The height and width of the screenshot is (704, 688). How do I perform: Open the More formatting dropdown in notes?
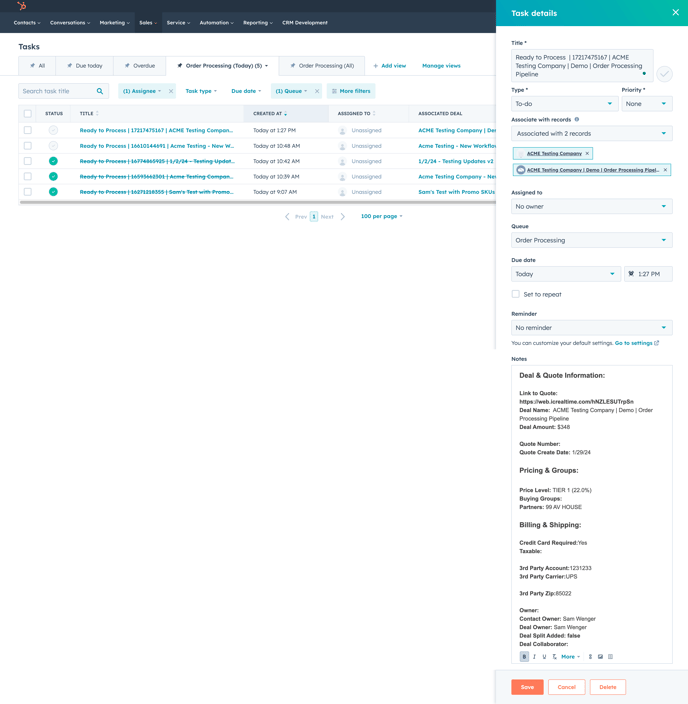click(x=570, y=656)
